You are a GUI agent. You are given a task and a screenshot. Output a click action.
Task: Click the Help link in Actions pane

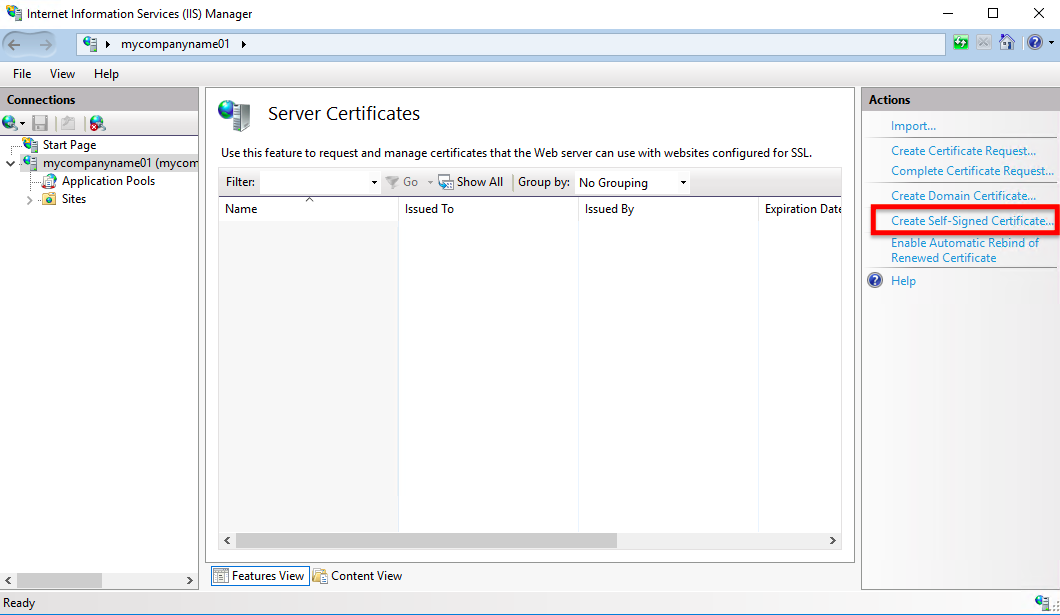tap(903, 281)
